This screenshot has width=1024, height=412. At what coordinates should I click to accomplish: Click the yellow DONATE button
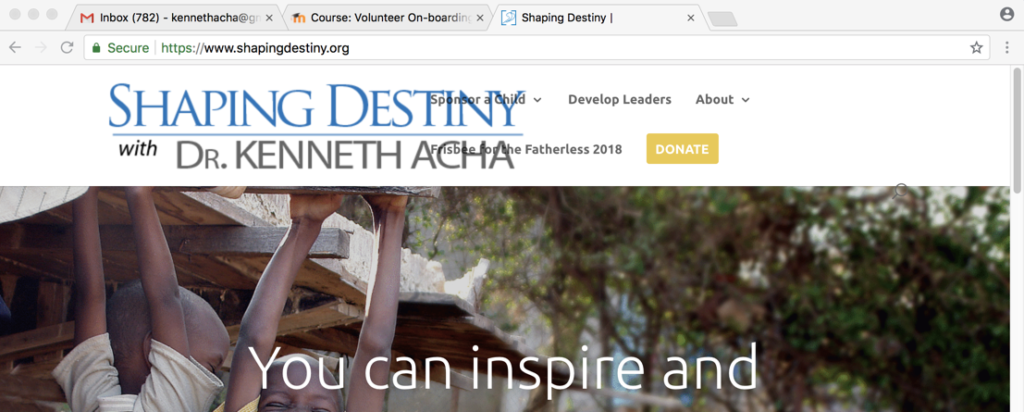pos(682,149)
